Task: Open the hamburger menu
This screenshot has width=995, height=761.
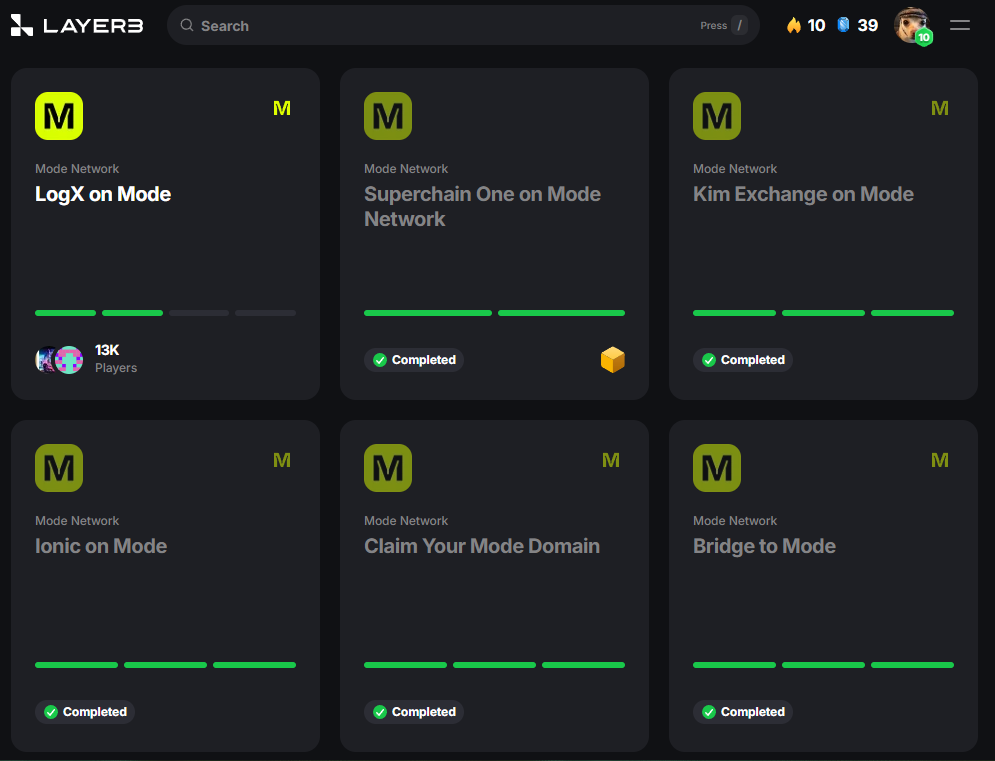Action: coord(960,26)
